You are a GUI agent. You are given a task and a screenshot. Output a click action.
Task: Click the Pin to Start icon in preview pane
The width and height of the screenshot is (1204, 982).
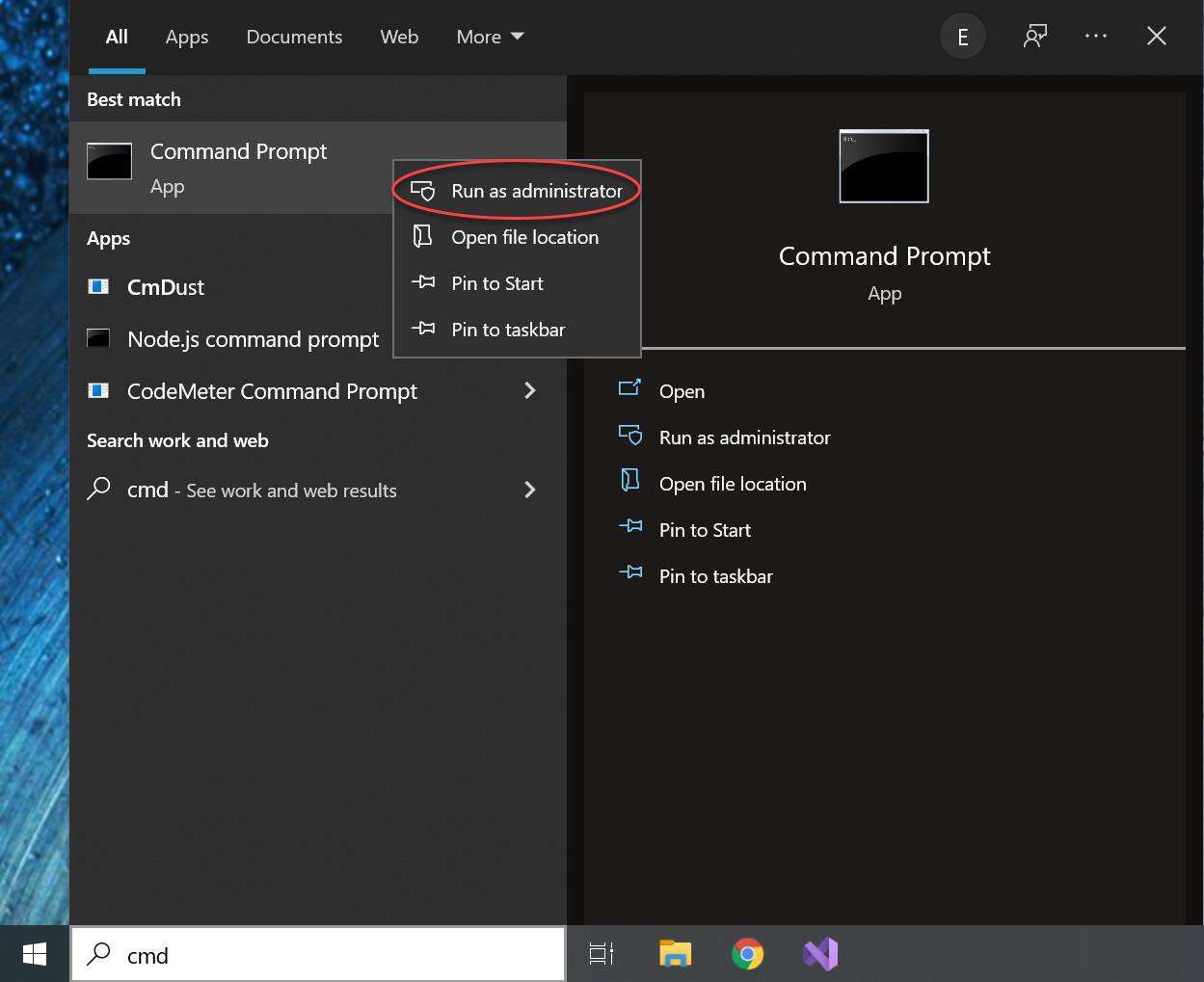click(630, 526)
